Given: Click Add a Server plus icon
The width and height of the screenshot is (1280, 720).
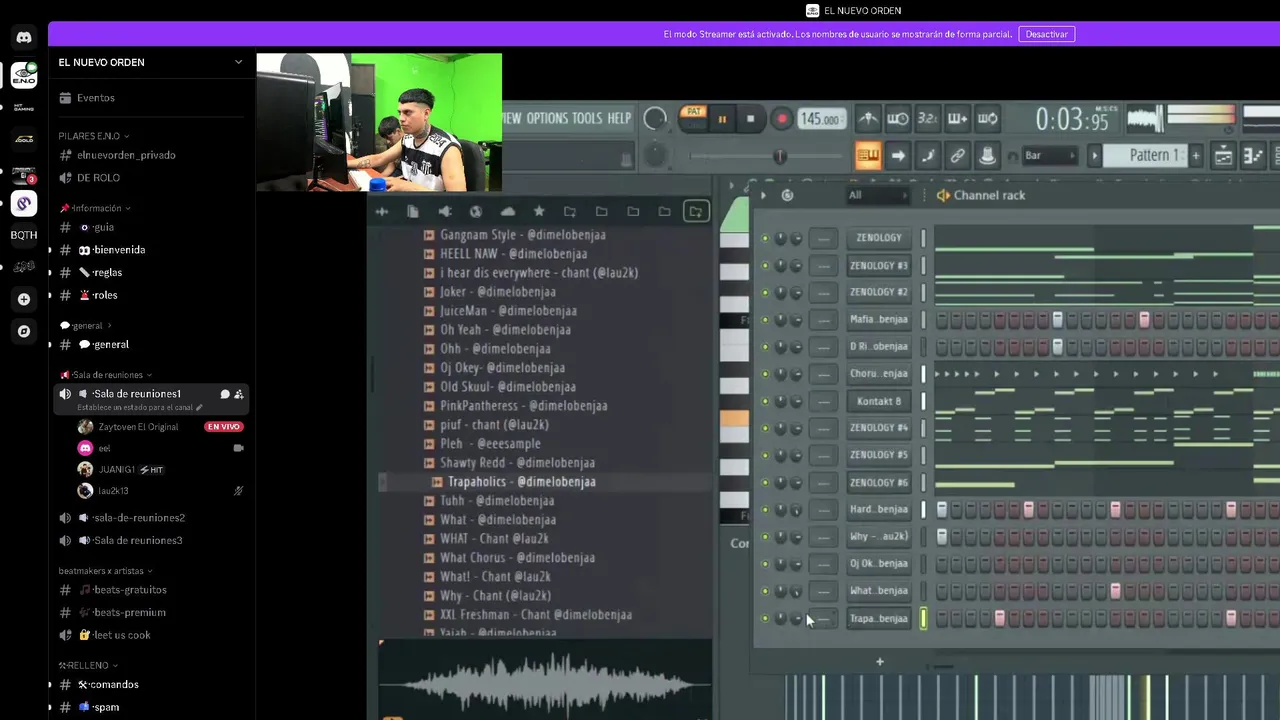Looking at the screenshot, I should point(24,299).
